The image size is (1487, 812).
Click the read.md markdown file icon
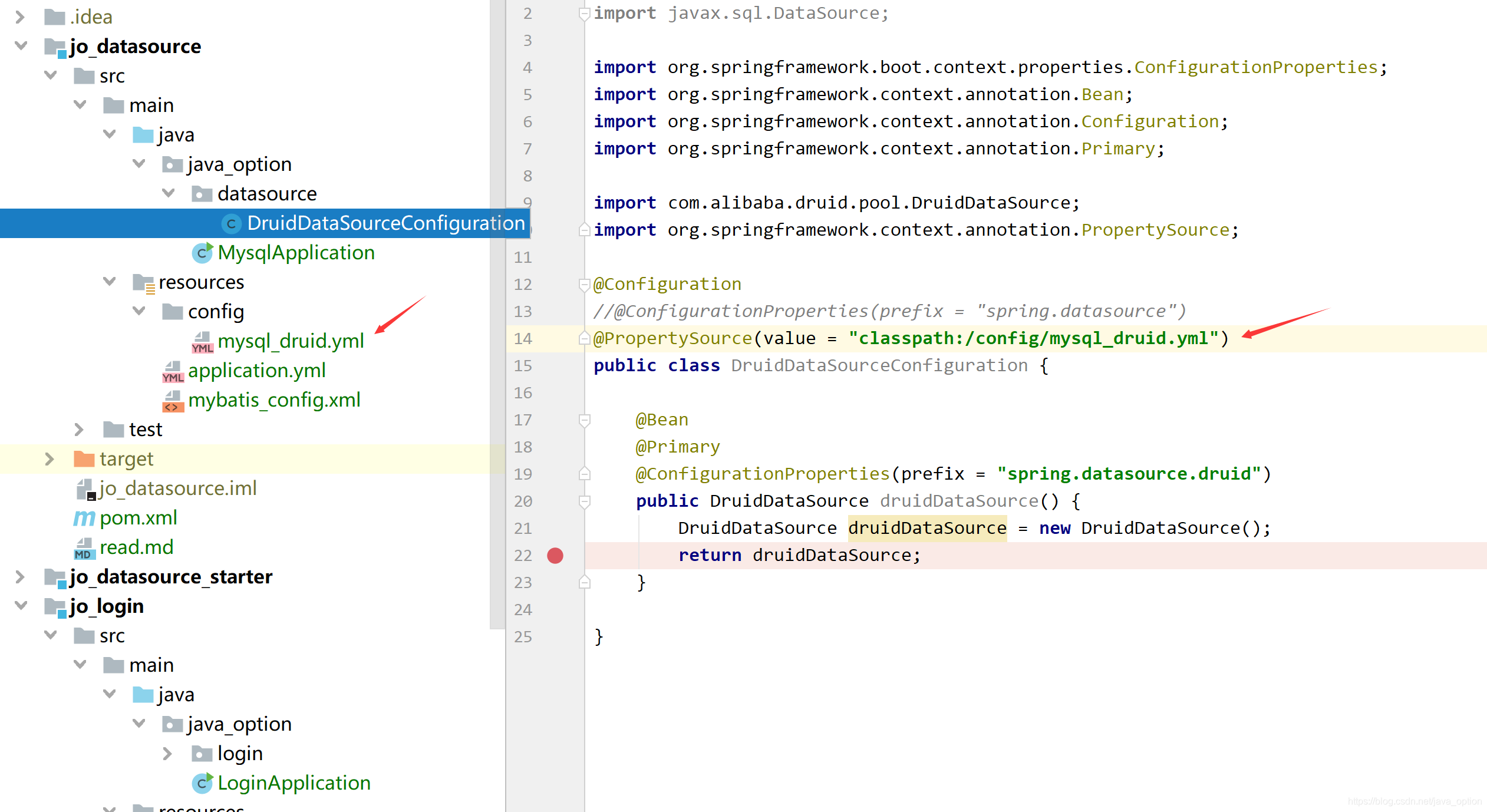pos(84,548)
